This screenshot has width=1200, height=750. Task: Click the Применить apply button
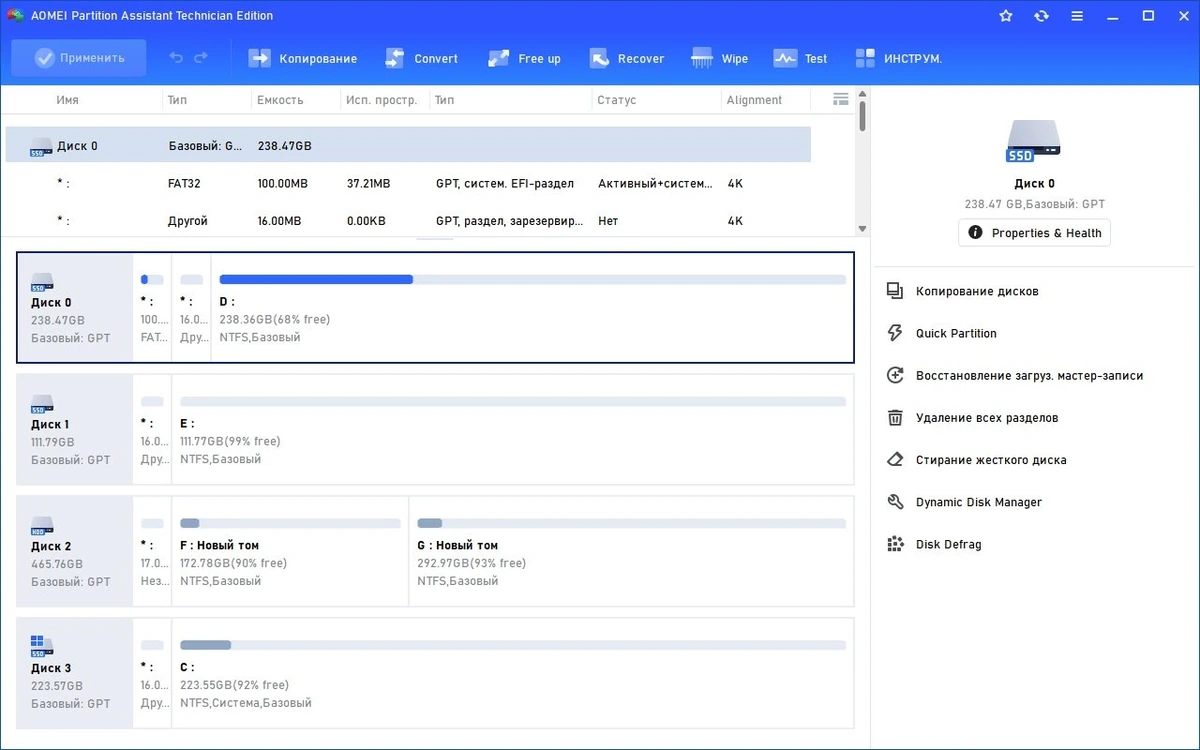pyautogui.click(x=79, y=58)
